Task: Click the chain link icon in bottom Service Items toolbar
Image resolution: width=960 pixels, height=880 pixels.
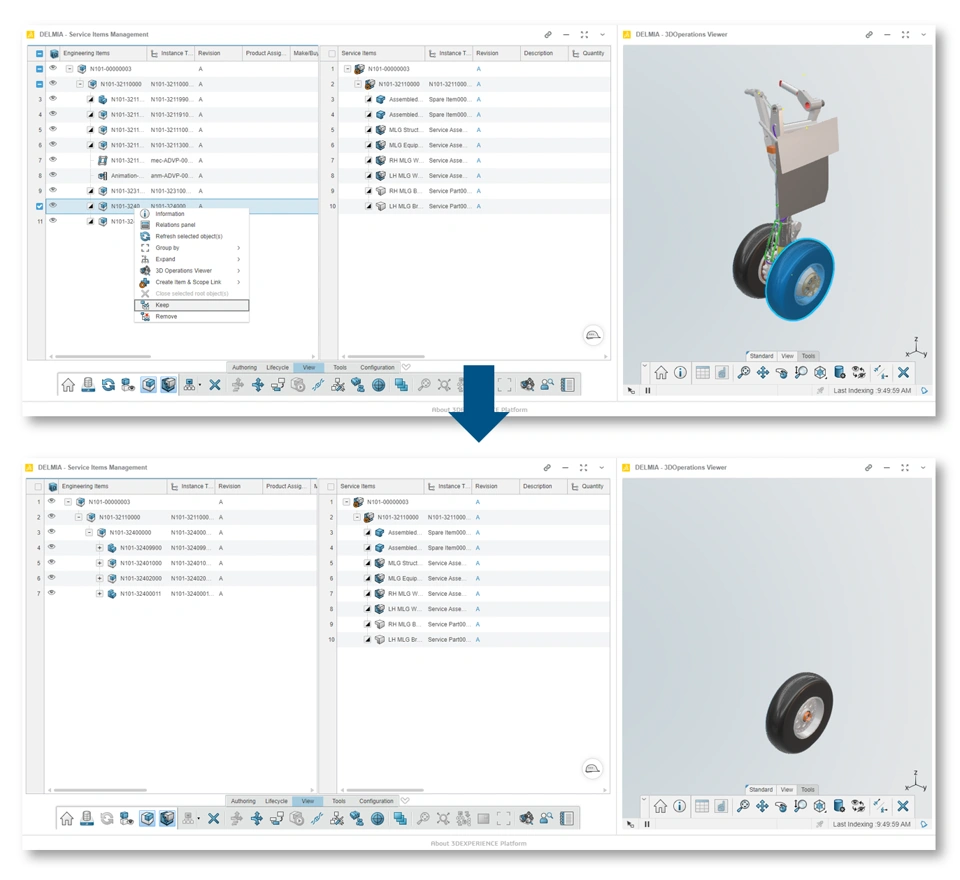Action: pyautogui.click(x=317, y=818)
